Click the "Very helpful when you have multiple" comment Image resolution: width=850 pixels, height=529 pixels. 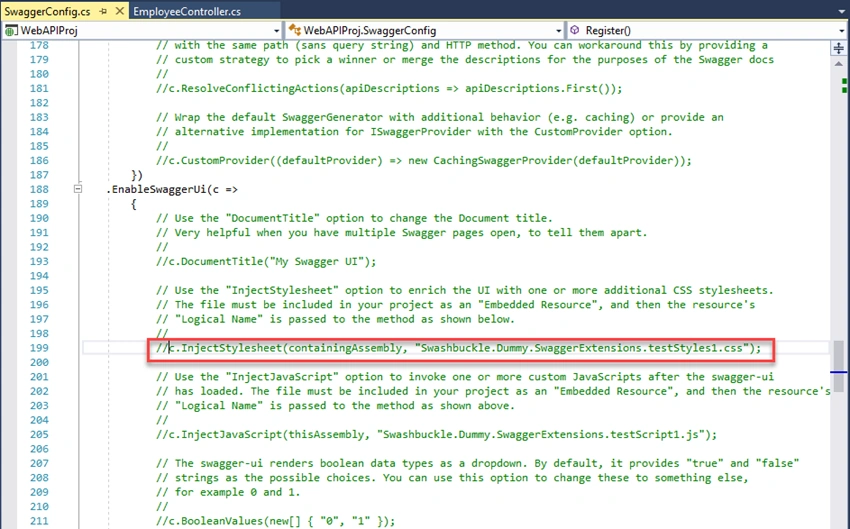401,233
